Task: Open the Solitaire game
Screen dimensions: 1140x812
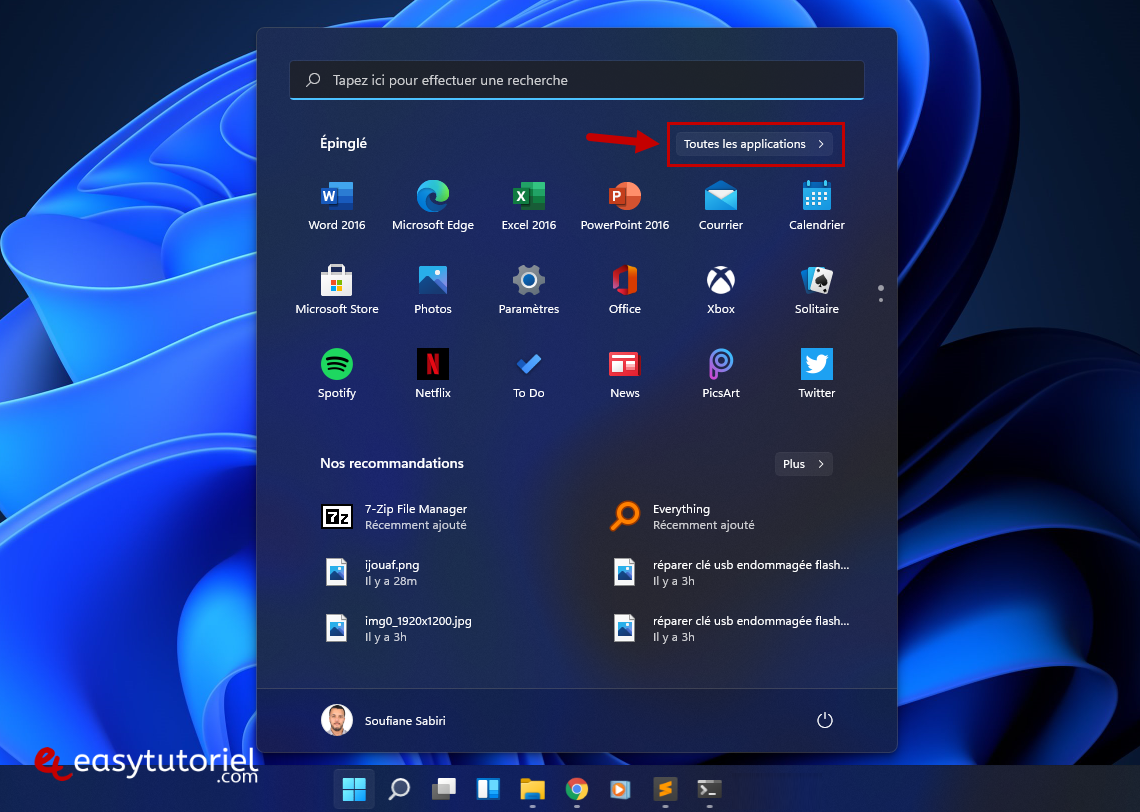Action: [816, 290]
